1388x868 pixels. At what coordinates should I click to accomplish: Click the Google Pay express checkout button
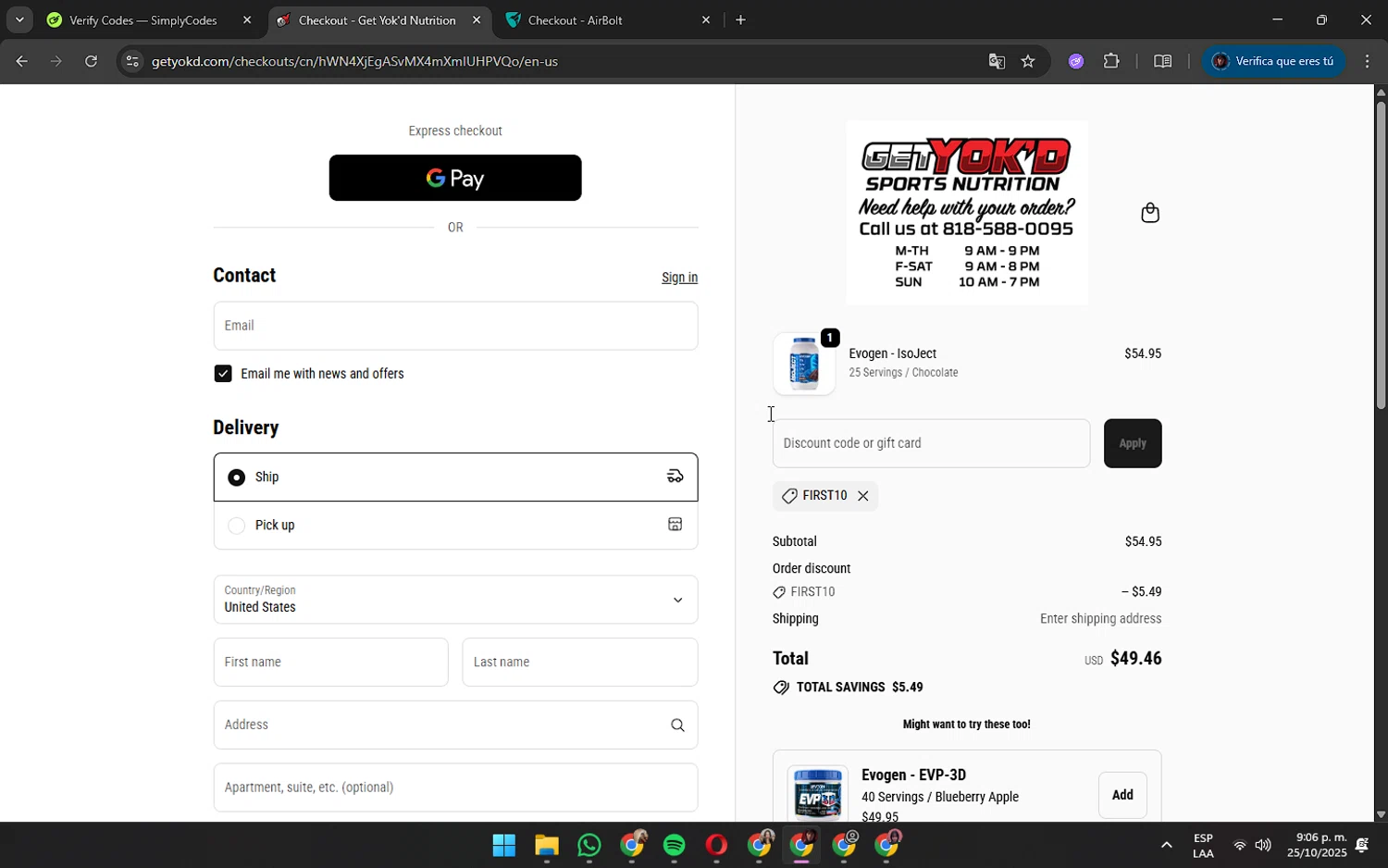[x=455, y=178]
